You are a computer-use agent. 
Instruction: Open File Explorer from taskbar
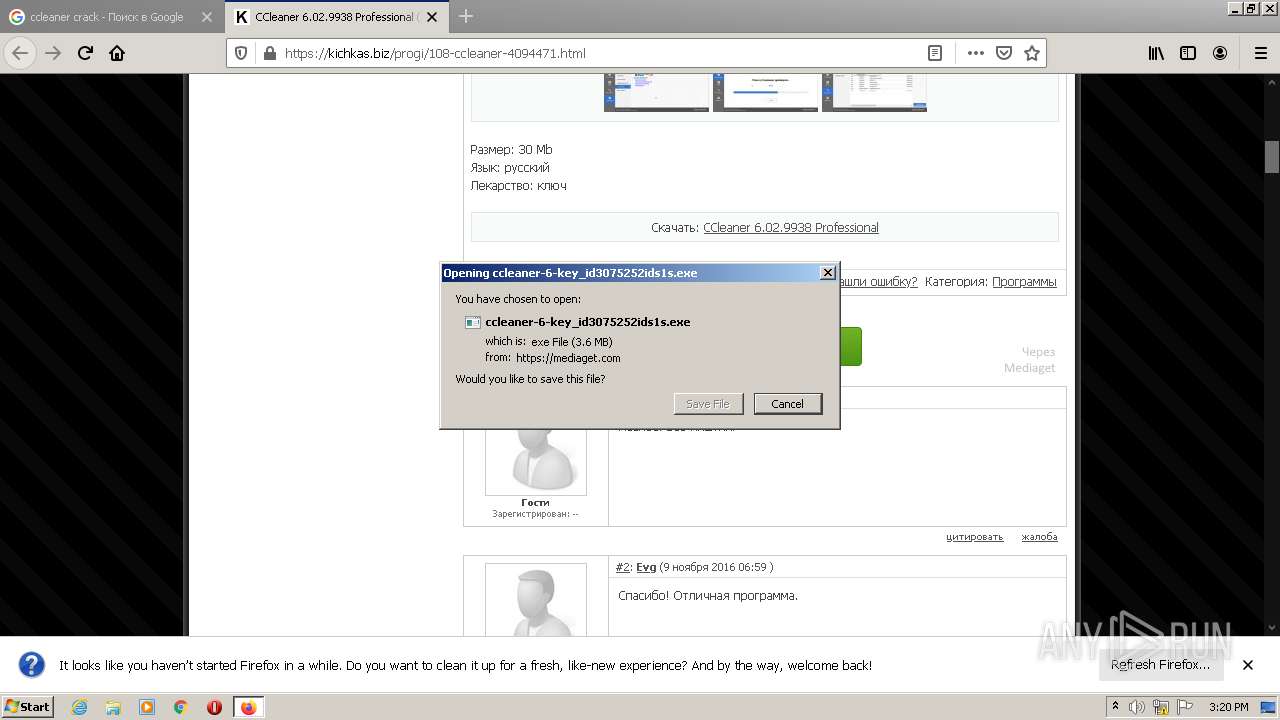coord(113,707)
